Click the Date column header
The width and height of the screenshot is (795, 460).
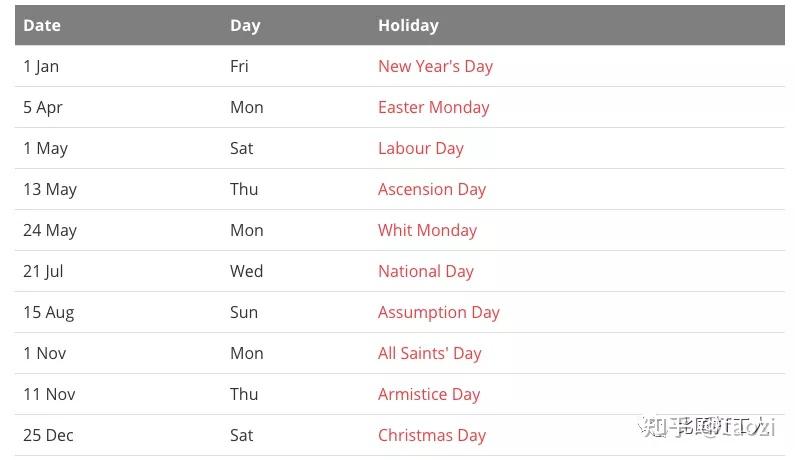pos(42,25)
